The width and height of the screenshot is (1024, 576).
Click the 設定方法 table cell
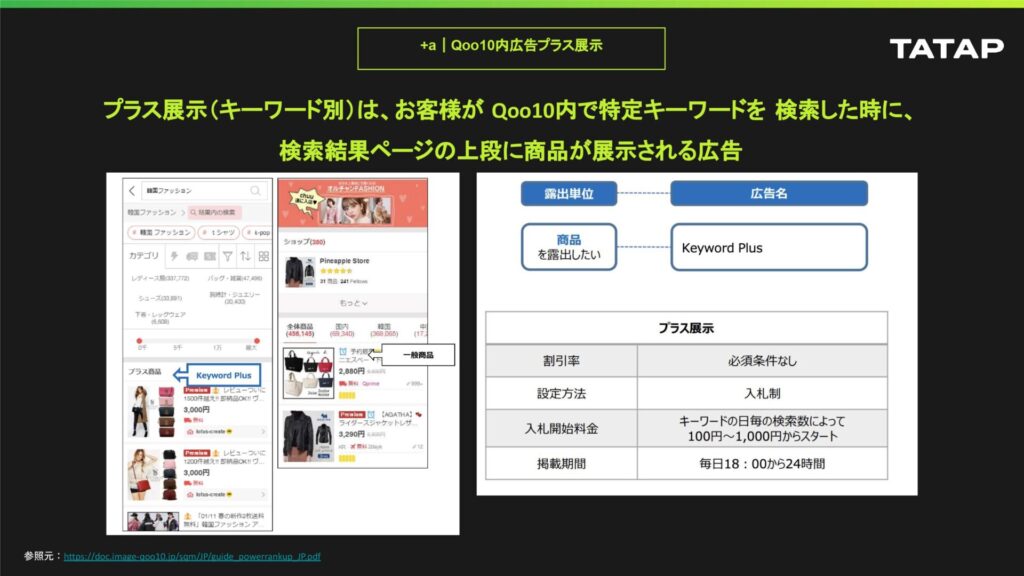(x=562, y=393)
